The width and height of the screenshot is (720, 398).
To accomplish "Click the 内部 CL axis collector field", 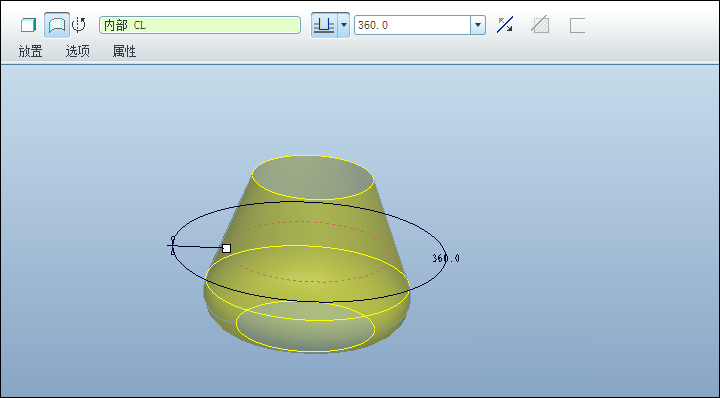I will click(200, 25).
